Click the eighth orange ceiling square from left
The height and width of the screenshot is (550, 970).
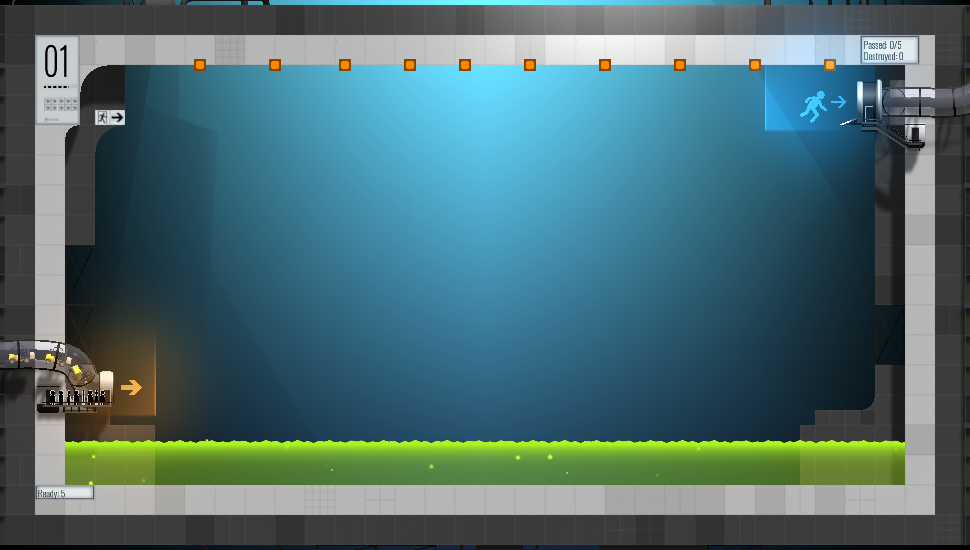680,65
